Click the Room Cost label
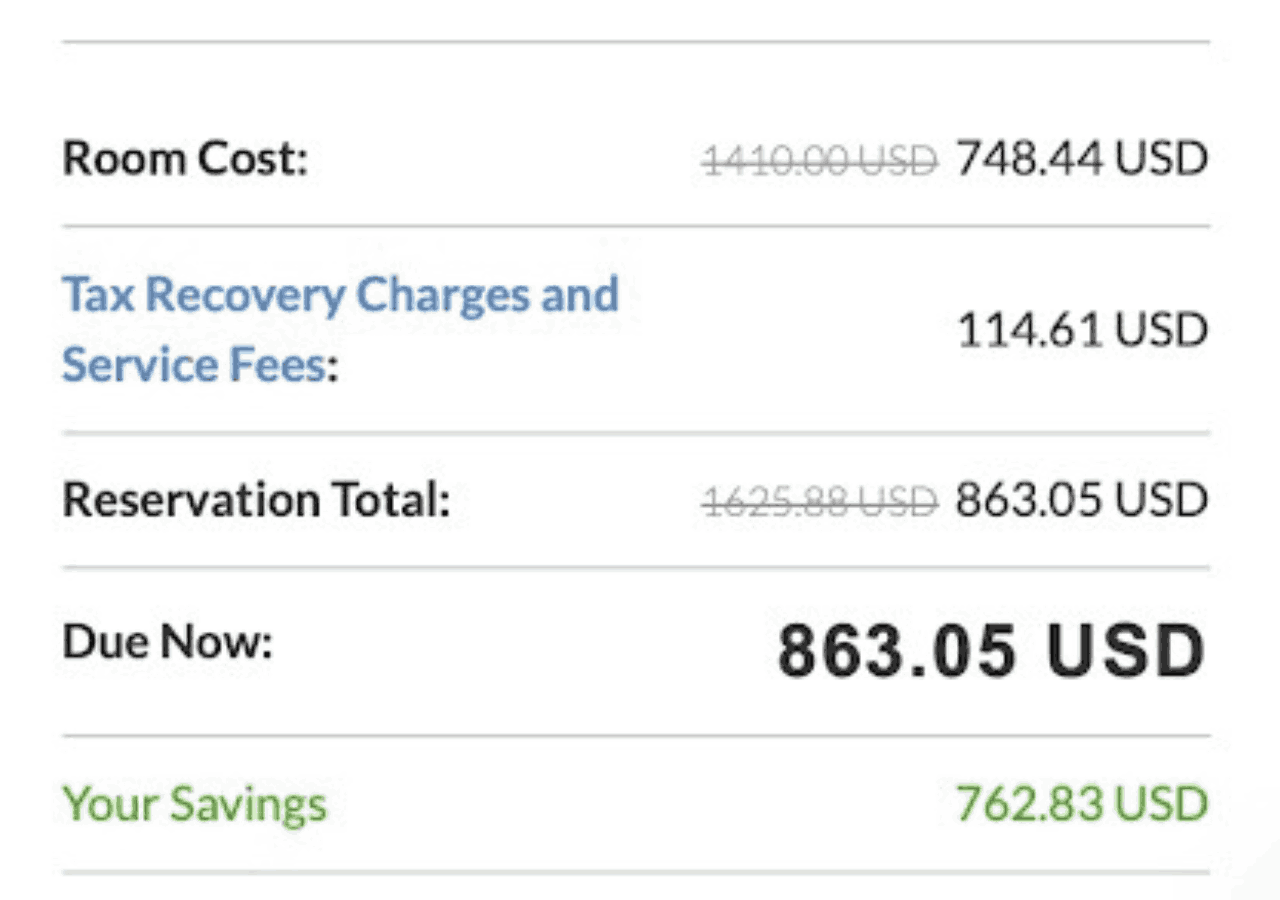 coord(186,159)
